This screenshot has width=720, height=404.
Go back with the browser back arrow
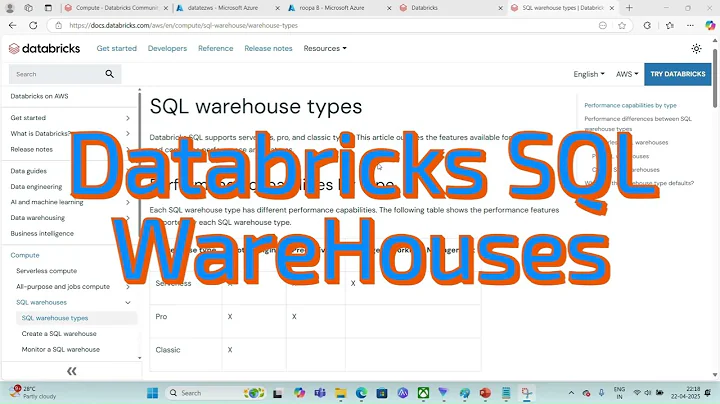point(12,25)
